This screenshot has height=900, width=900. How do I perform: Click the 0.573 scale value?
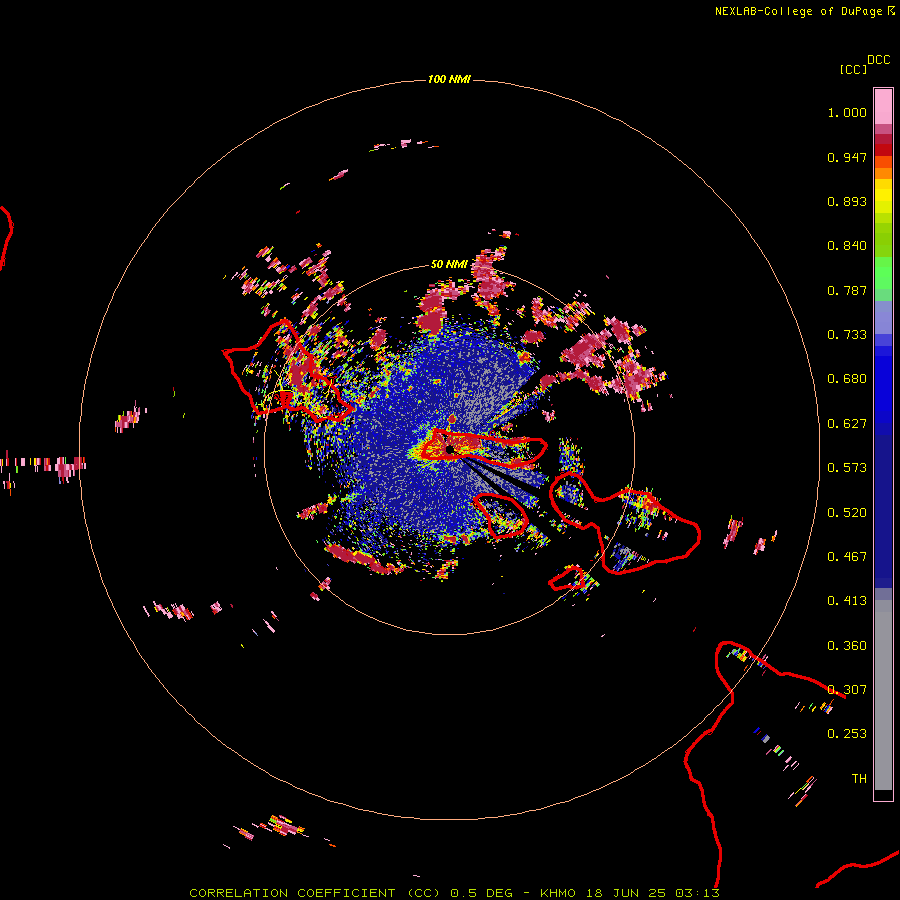click(847, 468)
